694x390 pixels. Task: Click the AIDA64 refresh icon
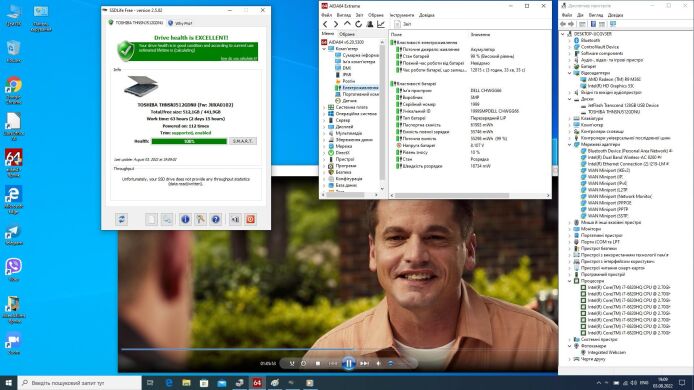point(358,24)
